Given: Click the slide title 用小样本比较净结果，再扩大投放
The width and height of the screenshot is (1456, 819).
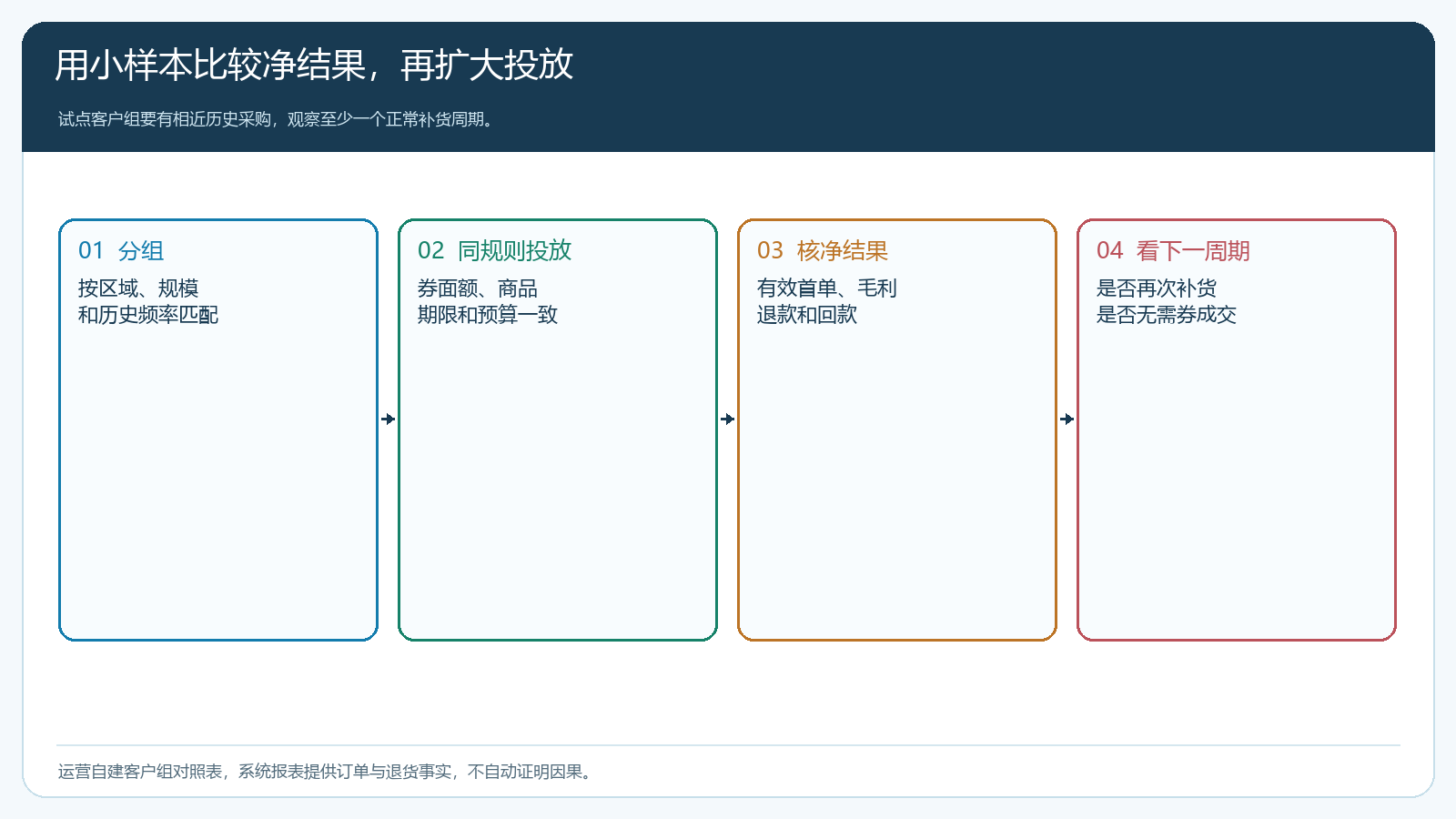Looking at the screenshot, I should (x=314, y=65).
